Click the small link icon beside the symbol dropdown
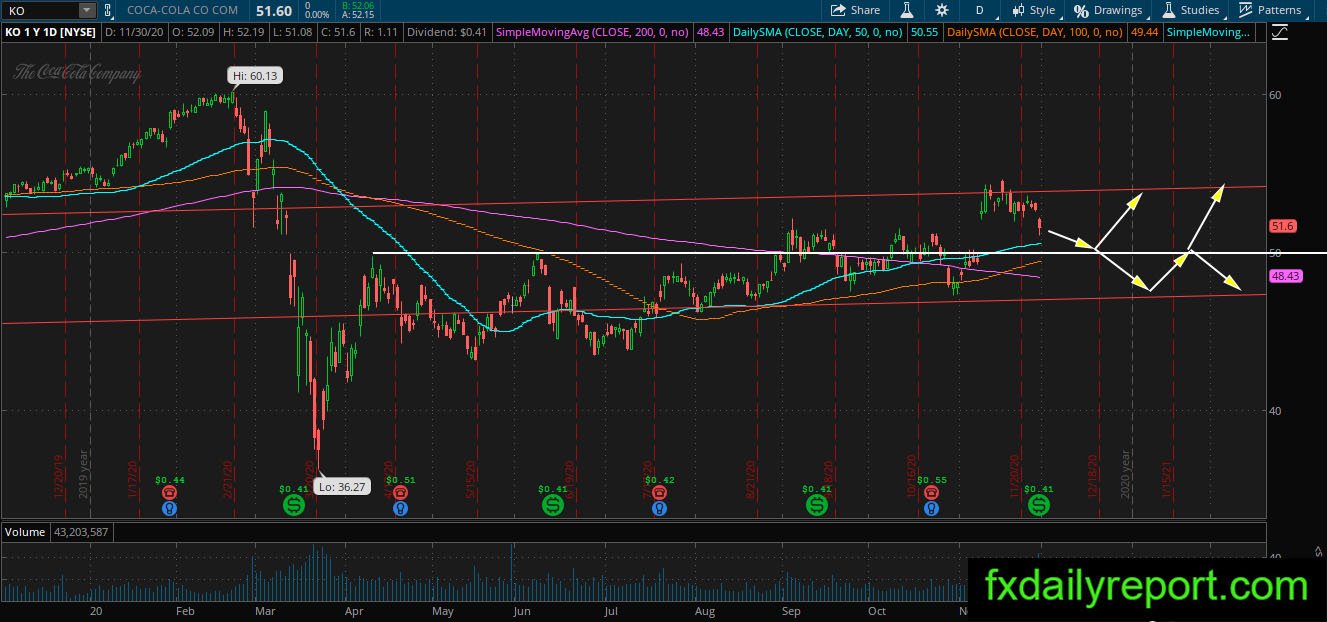 click(x=108, y=10)
